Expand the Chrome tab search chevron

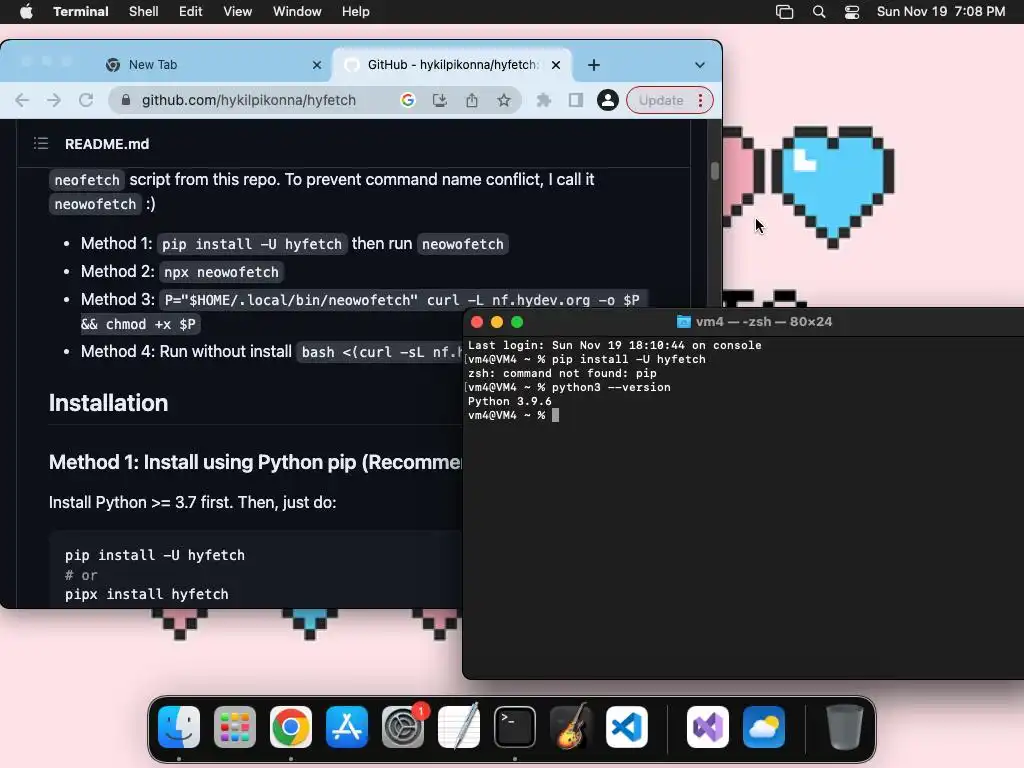point(700,65)
